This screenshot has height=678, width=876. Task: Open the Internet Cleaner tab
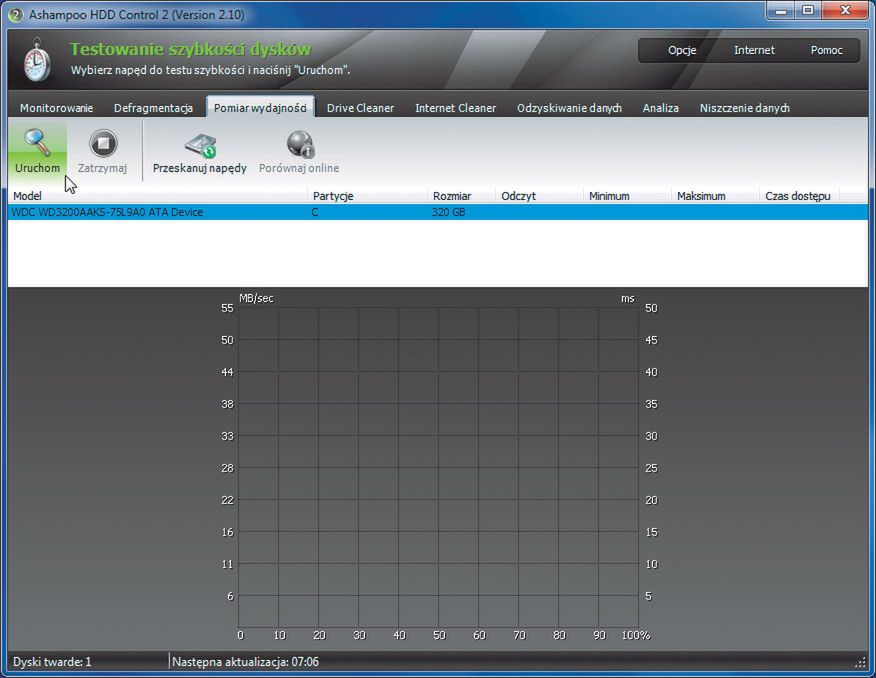[455, 108]
